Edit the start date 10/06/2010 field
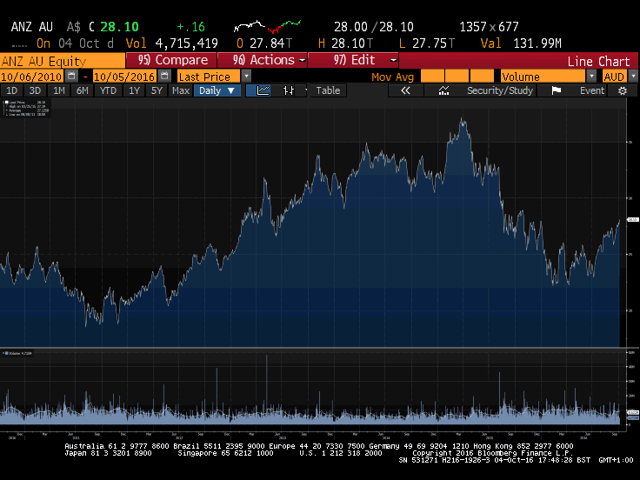Screen dimensions: 640x480 31,76
